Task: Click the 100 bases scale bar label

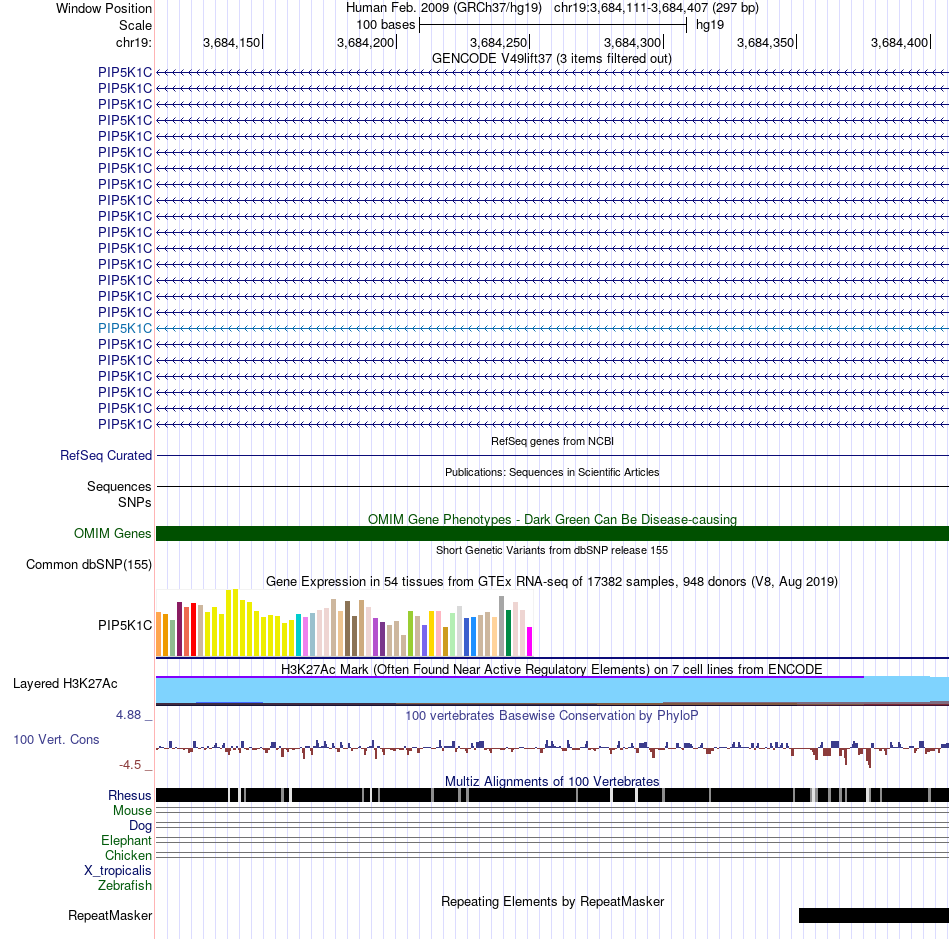Action: (x=385, y=25)
